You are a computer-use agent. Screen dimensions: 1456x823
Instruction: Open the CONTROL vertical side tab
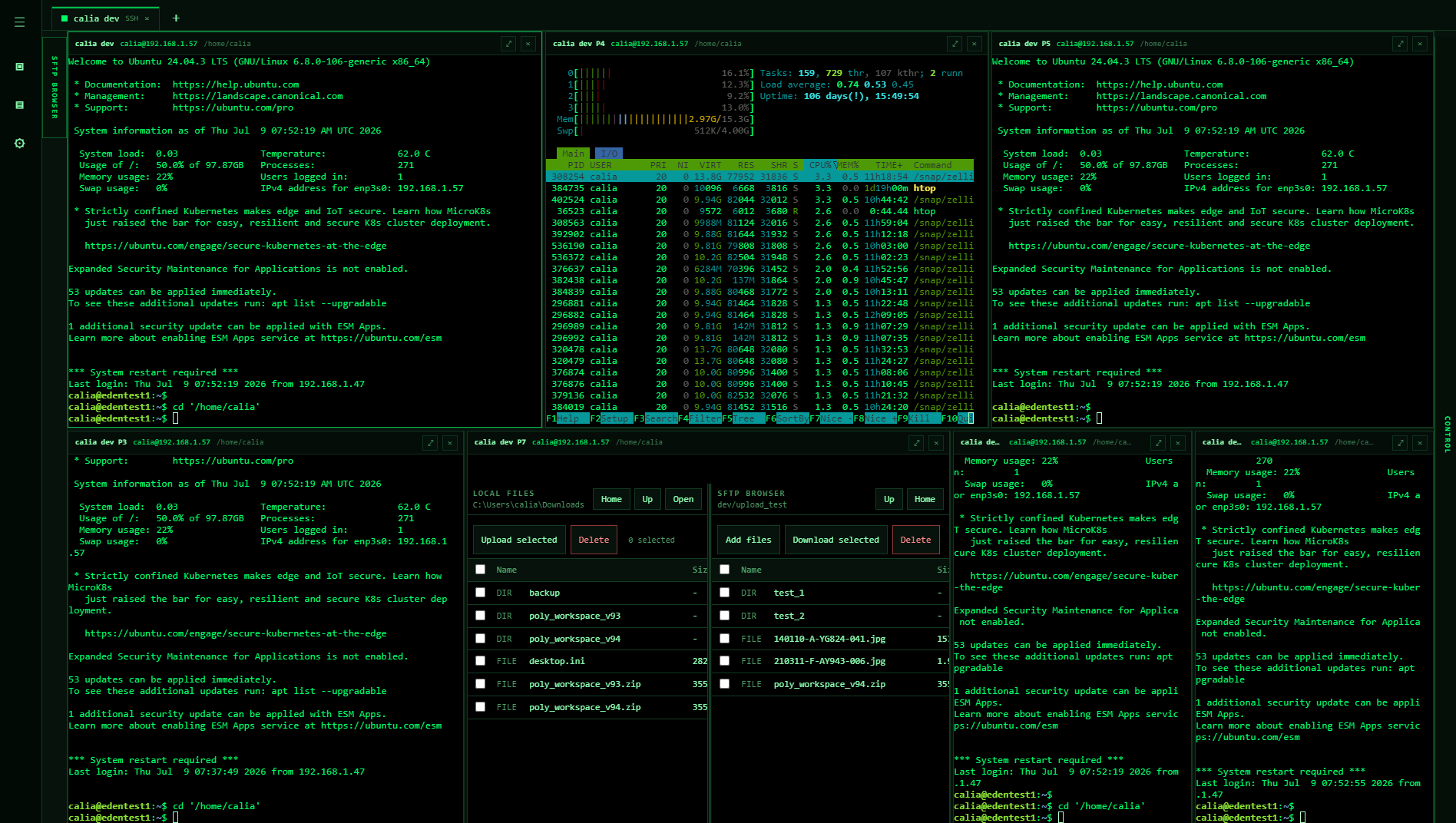[x=1447, y=435]
